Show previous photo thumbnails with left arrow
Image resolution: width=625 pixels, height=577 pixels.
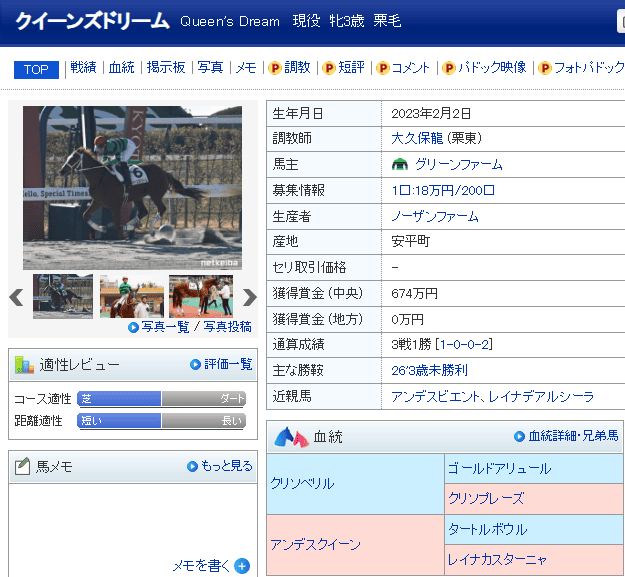click(16, 297)
